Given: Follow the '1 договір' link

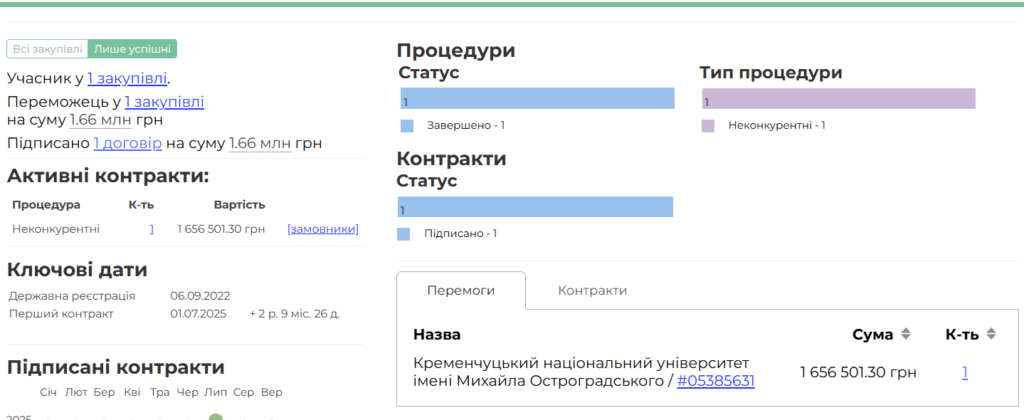Looking at the screenshot, I should [x=127, y=144].
